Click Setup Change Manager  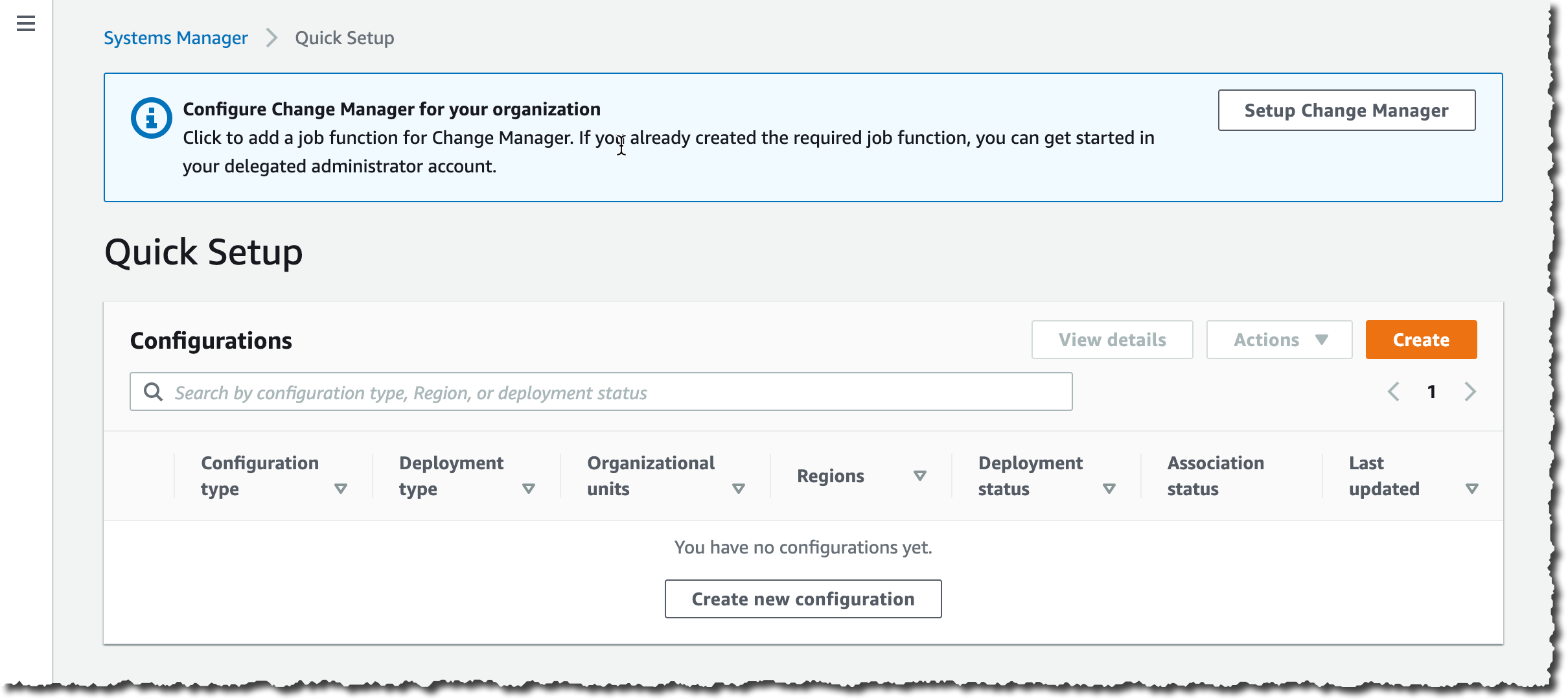pos(1346,110)
